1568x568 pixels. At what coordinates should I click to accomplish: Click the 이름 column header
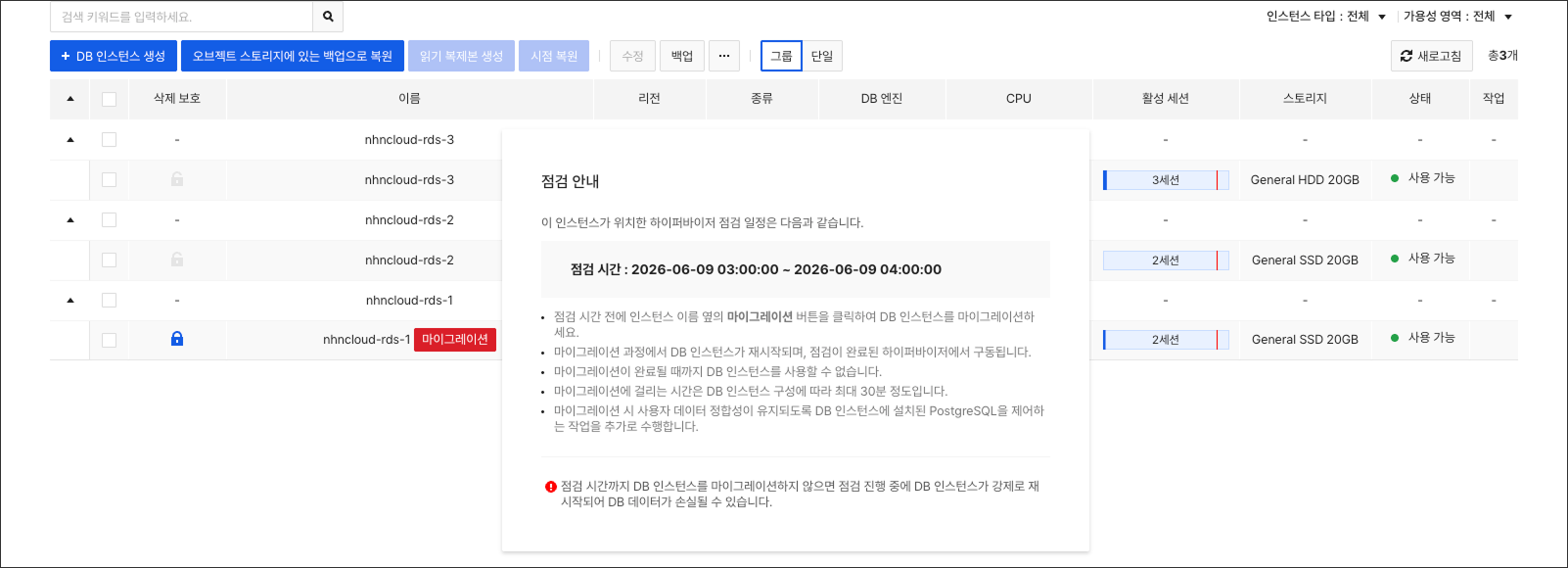click(409, 99)
